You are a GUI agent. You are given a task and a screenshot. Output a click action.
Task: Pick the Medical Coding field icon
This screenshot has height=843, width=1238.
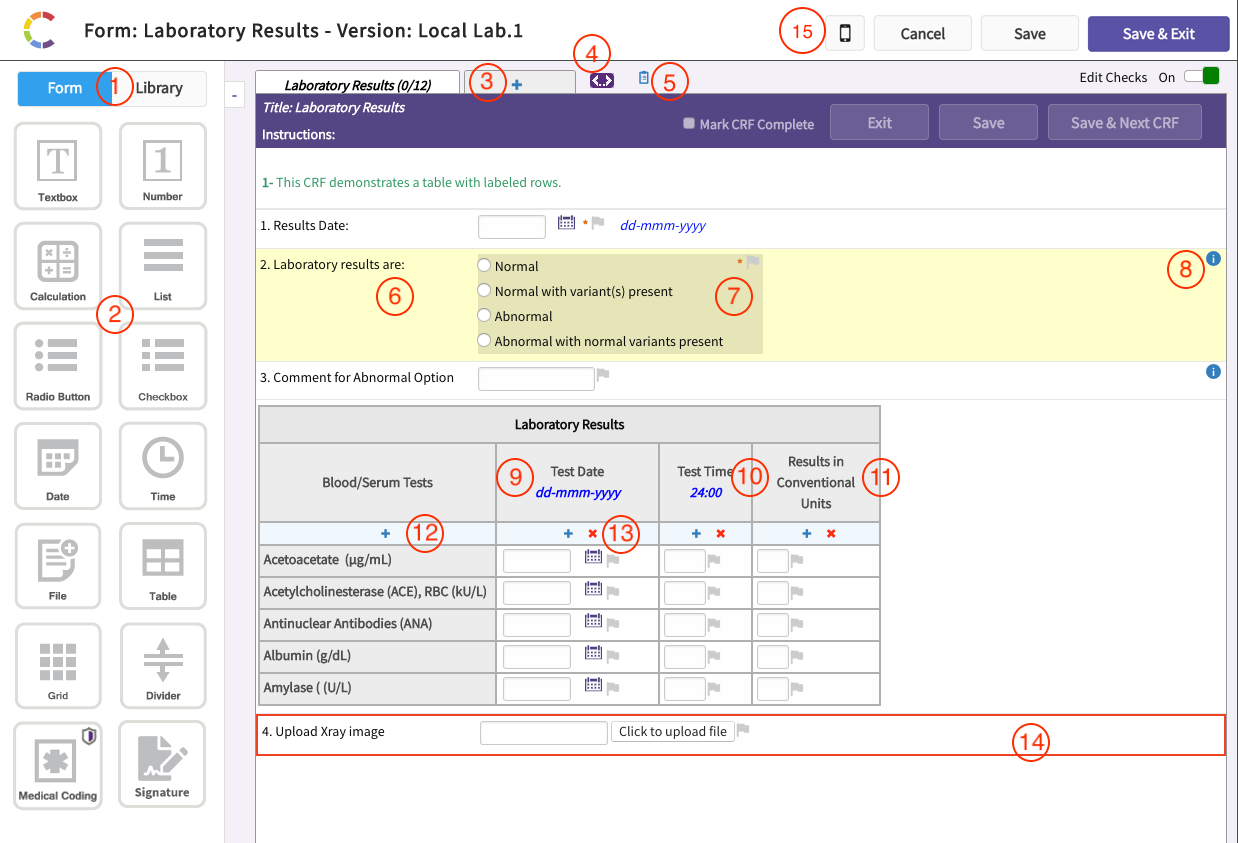(58, 765)
